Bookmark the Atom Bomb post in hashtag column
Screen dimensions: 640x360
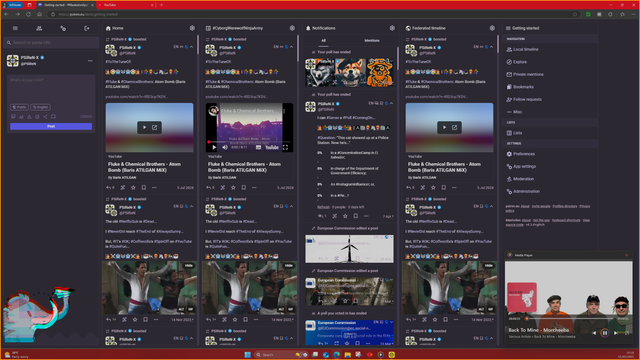point(244,188)
